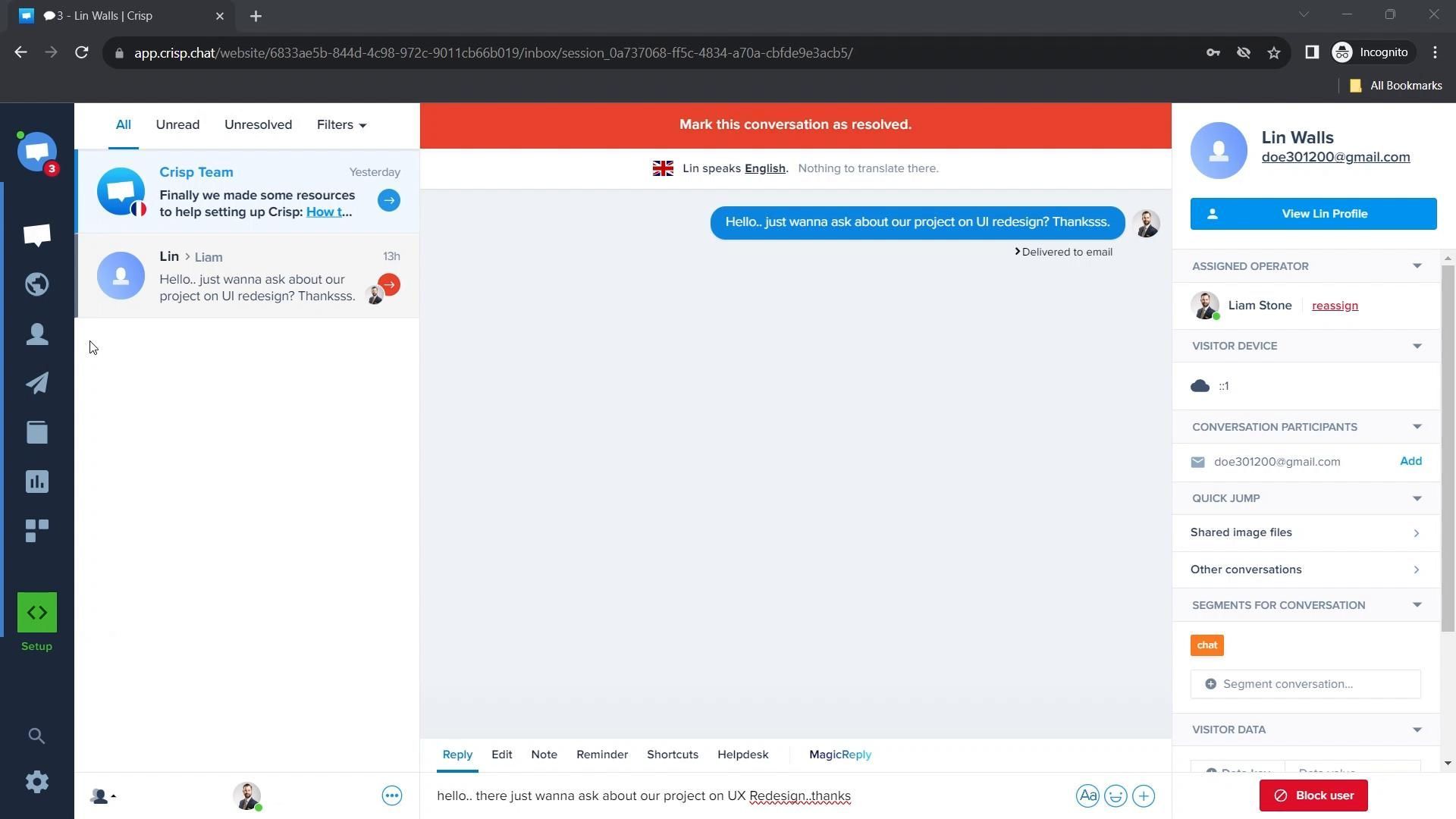Click the reassign operator link

[1335, 306]
